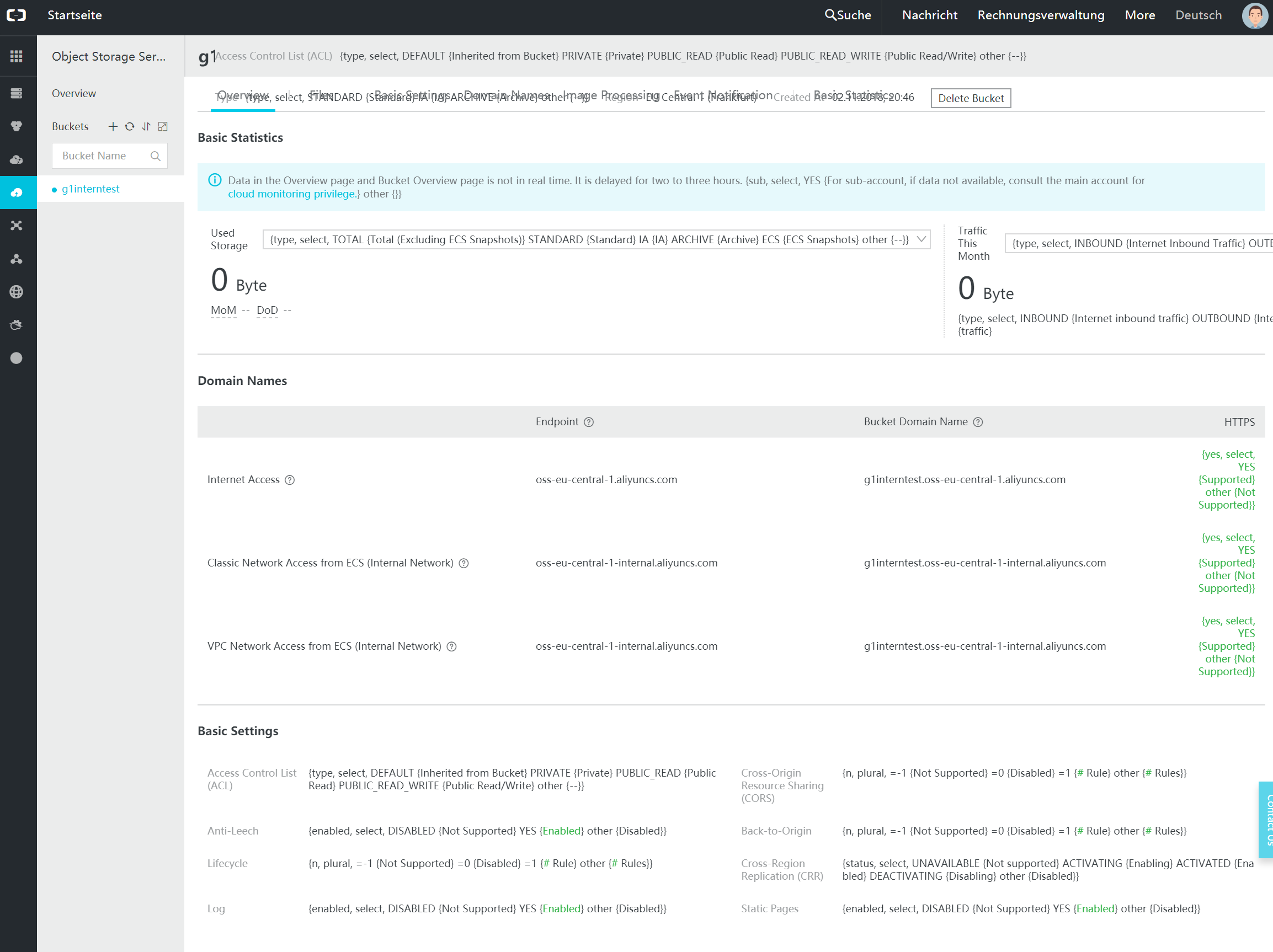The image size is (1273, 952).
Task: Click the DoD label under Used Storage
Action: tap(267, 311)
